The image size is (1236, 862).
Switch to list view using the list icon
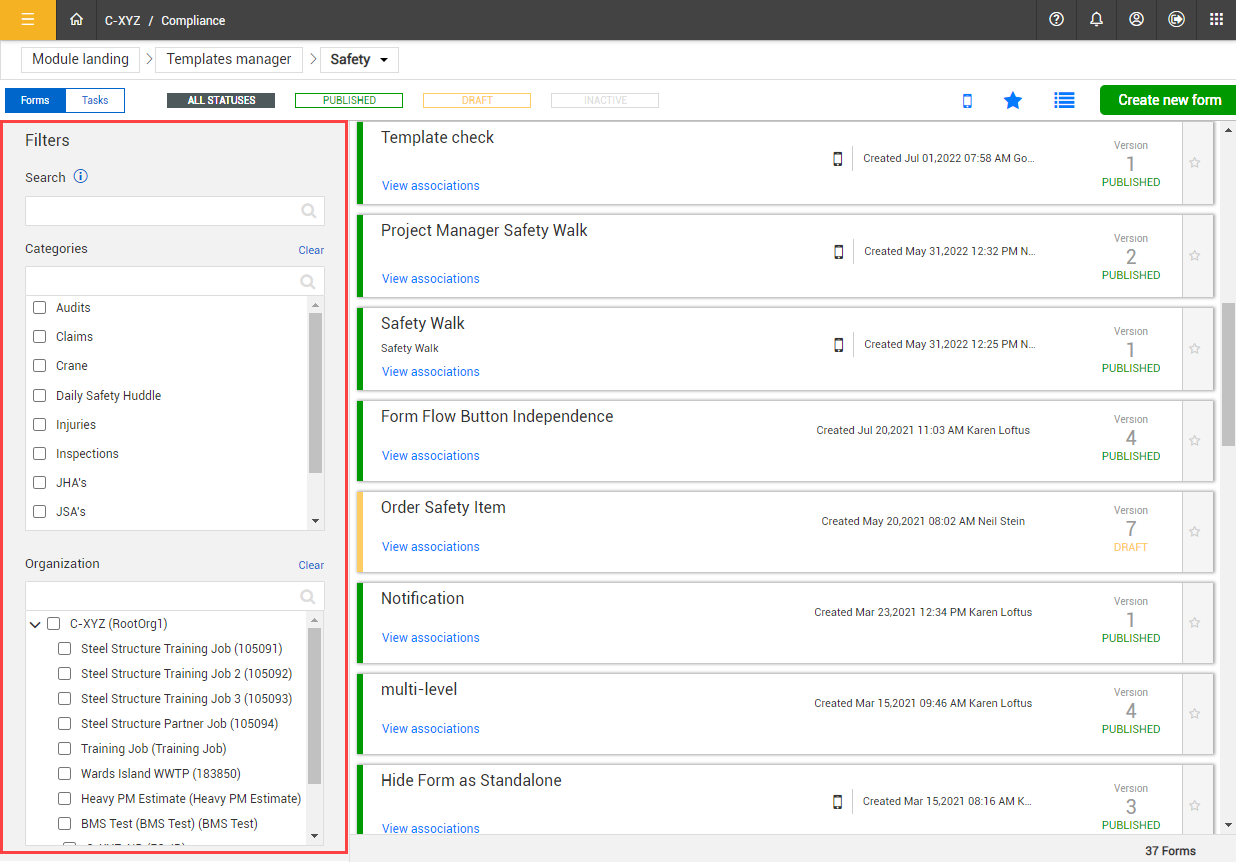[x=1064, y=100]
